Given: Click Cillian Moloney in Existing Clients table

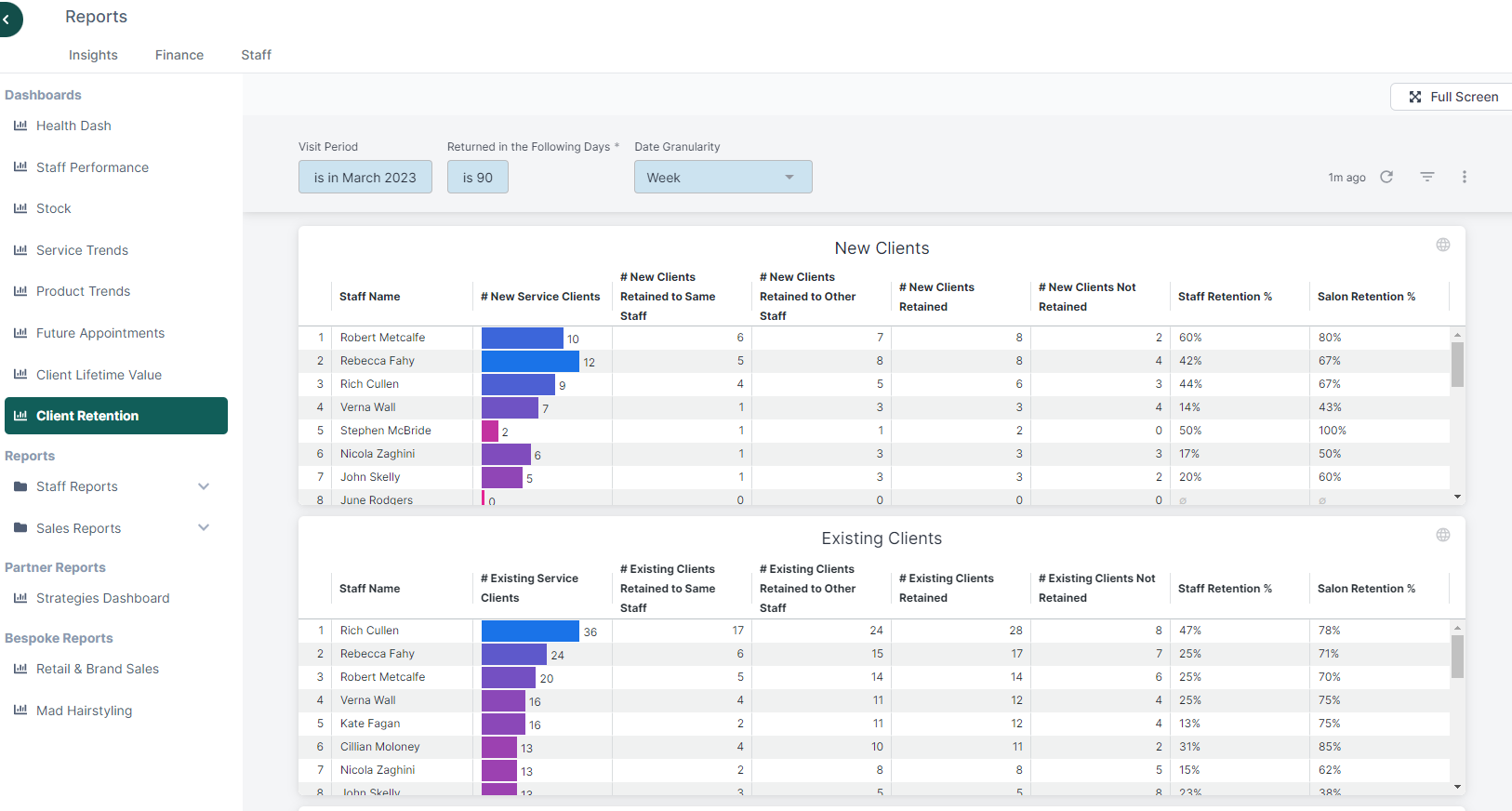Looking at the screenshot, I should tap(379, 747).
